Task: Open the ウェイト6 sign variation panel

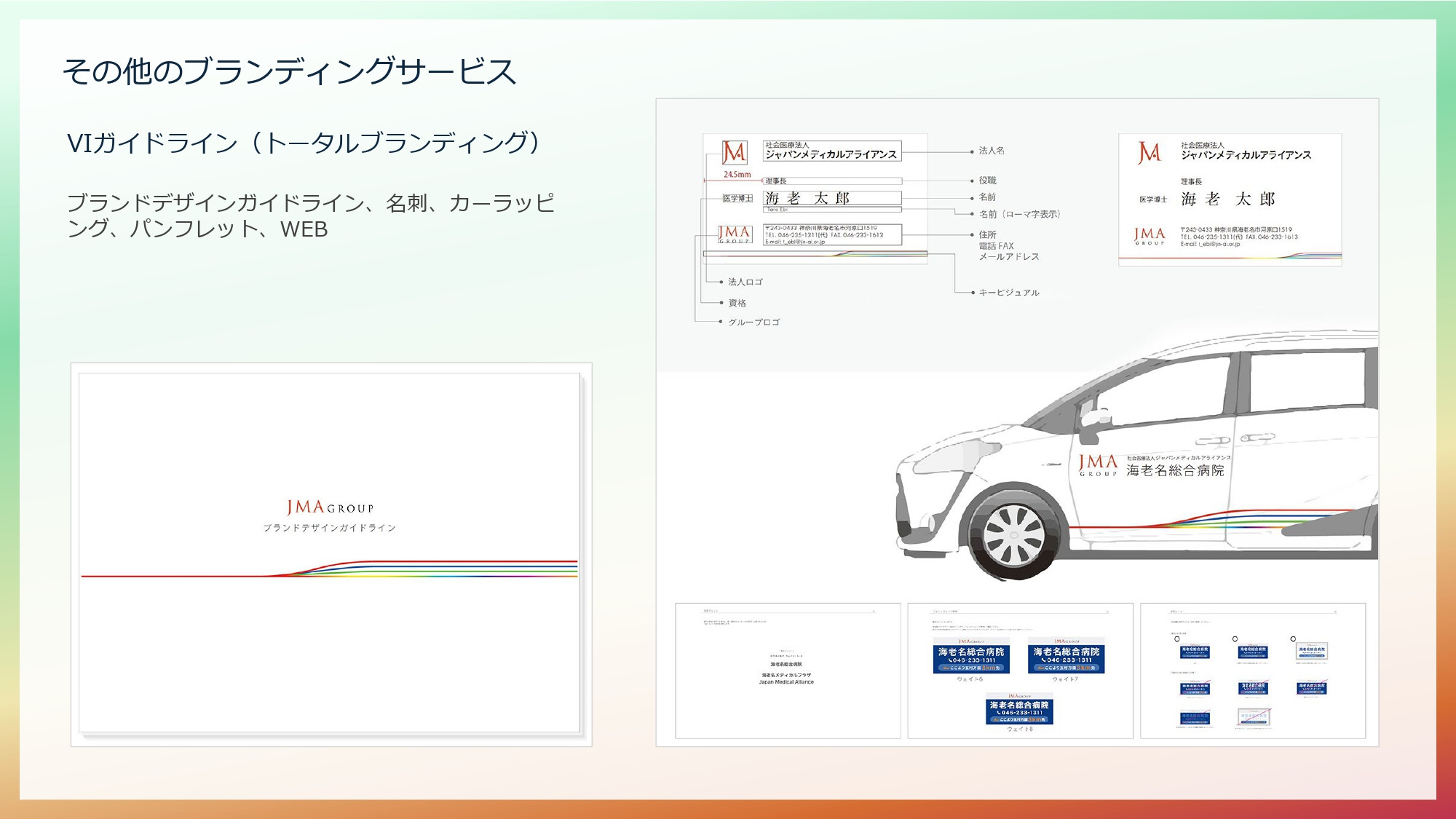Action: tap(972, 655)
